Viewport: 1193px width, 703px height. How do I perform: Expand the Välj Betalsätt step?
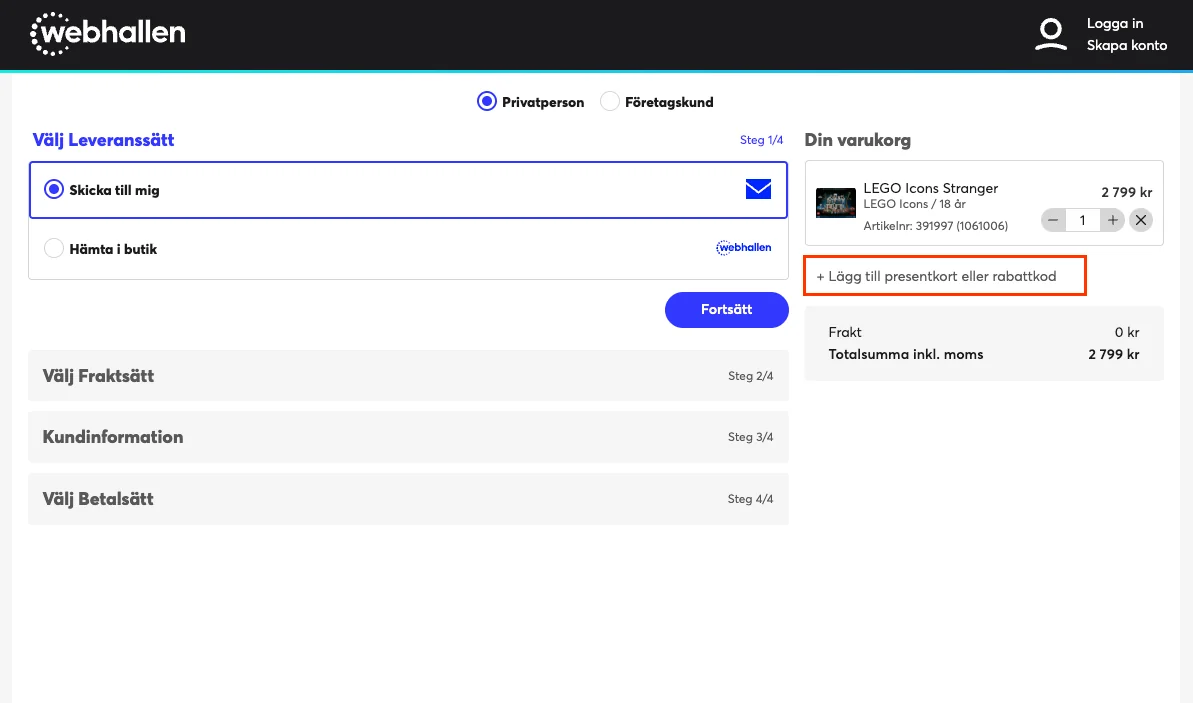coord(408,499)
